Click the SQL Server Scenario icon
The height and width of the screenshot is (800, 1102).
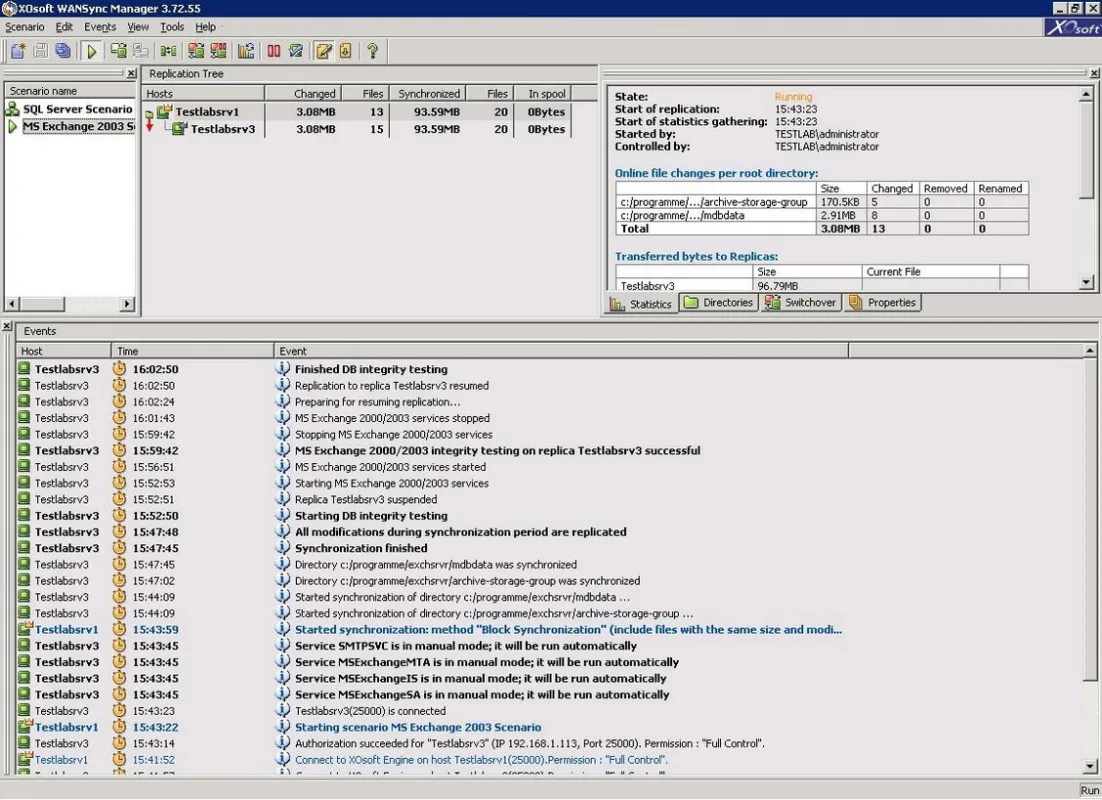13,109
